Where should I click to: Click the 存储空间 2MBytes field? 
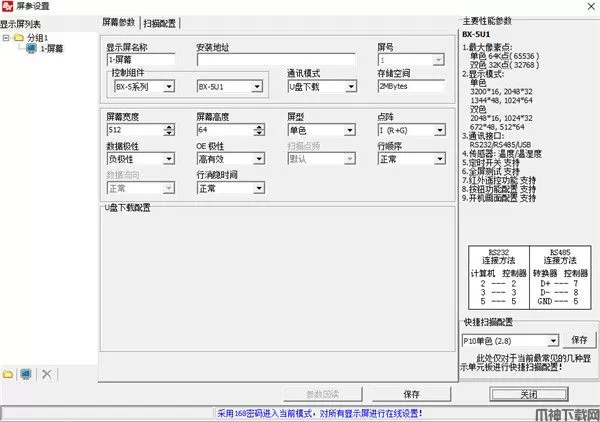[x=411, y=86]
